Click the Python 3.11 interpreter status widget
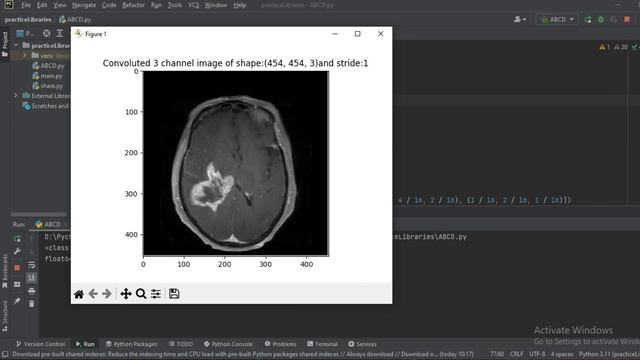Viewport: 640px width, 360px height. 609,354
